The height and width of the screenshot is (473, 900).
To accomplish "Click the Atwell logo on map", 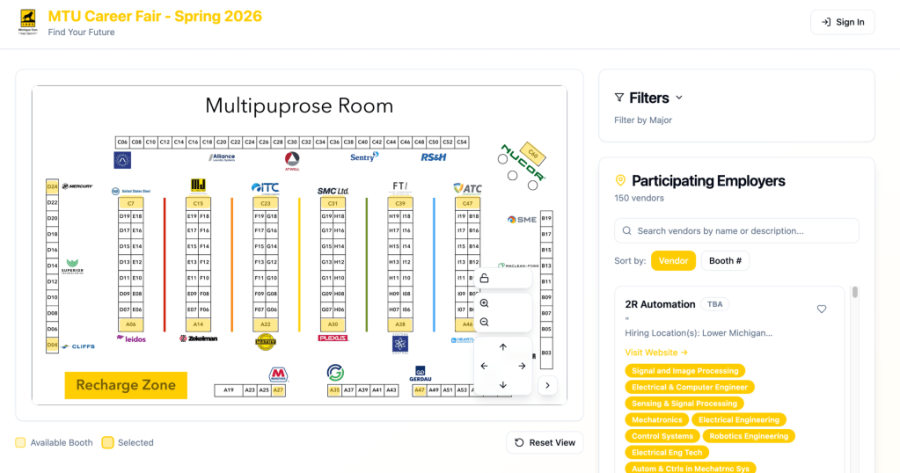I will point(292,161).
